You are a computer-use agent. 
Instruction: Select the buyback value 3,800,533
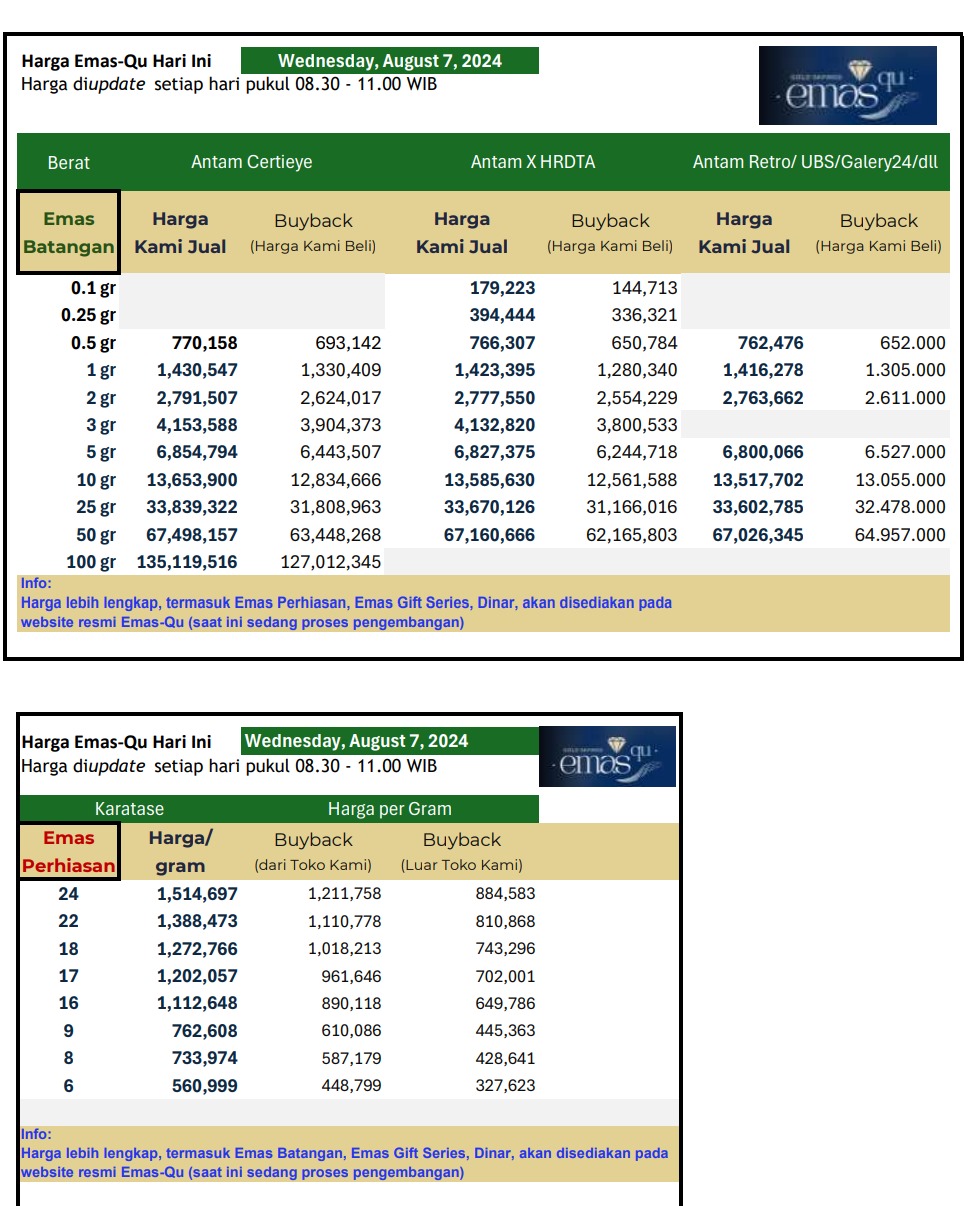point(637,425)
